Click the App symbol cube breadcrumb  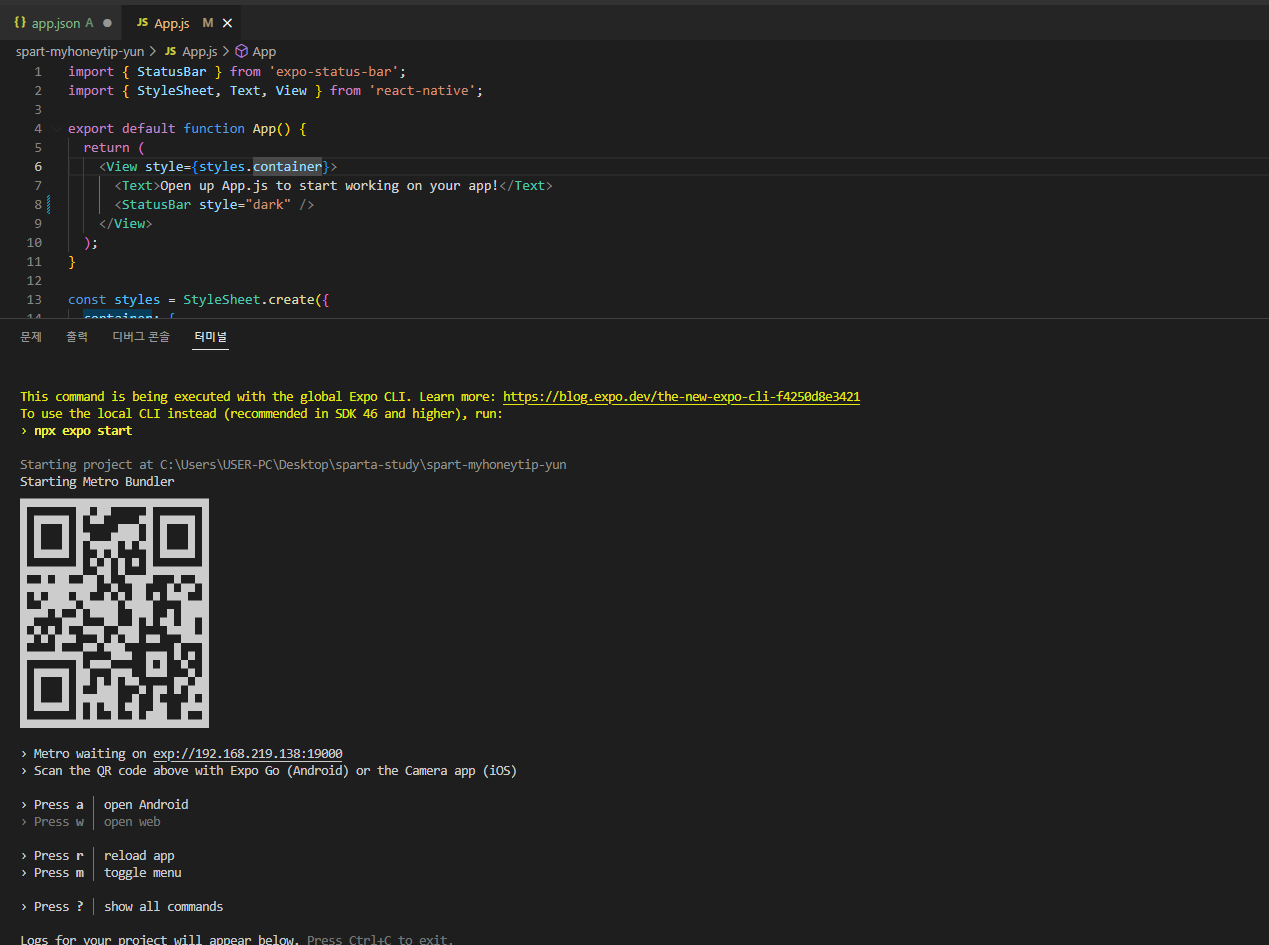pyautogui.click(x=256, y=51)
